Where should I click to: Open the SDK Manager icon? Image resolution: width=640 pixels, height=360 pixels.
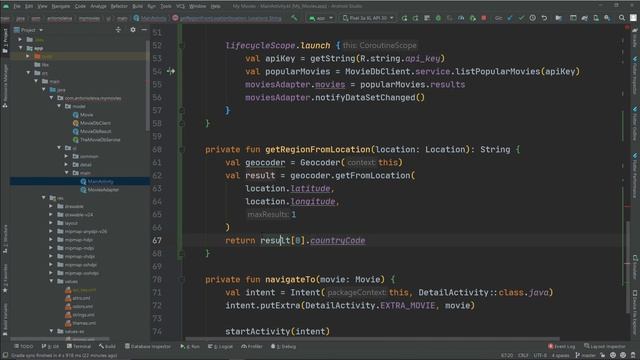607,18
